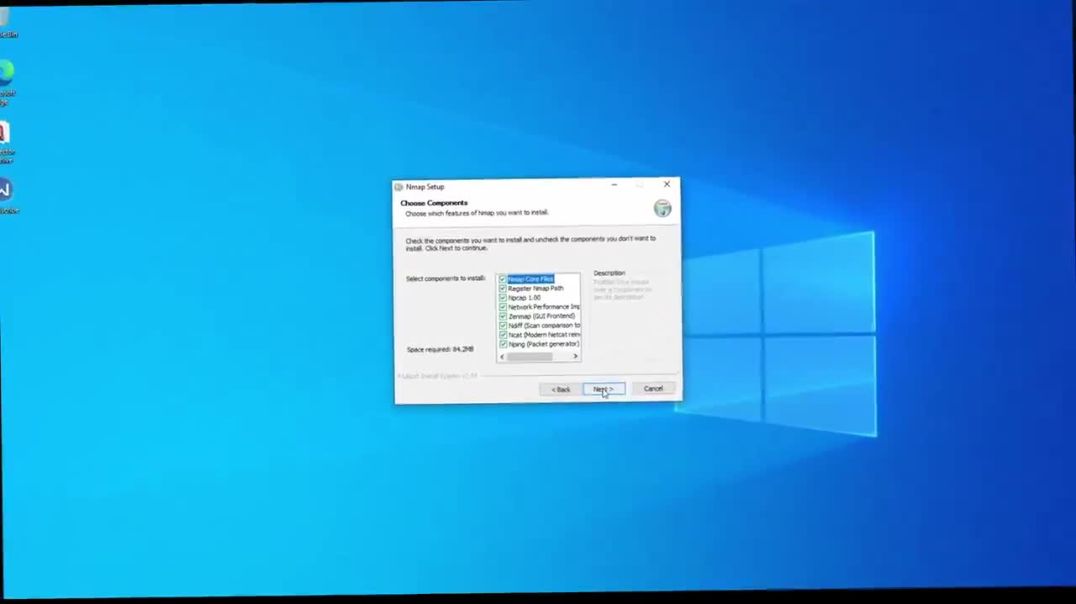Click the Description label

point(609,273)
